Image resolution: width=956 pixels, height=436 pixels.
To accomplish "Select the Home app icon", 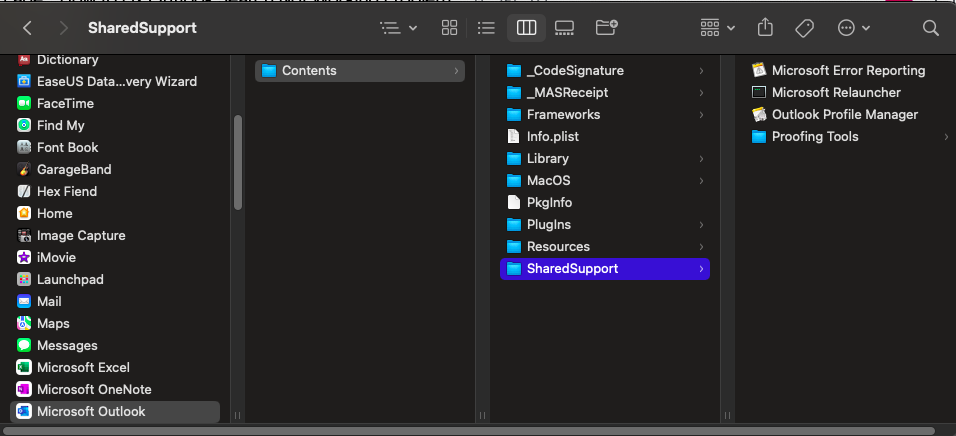I will (24, 213).
